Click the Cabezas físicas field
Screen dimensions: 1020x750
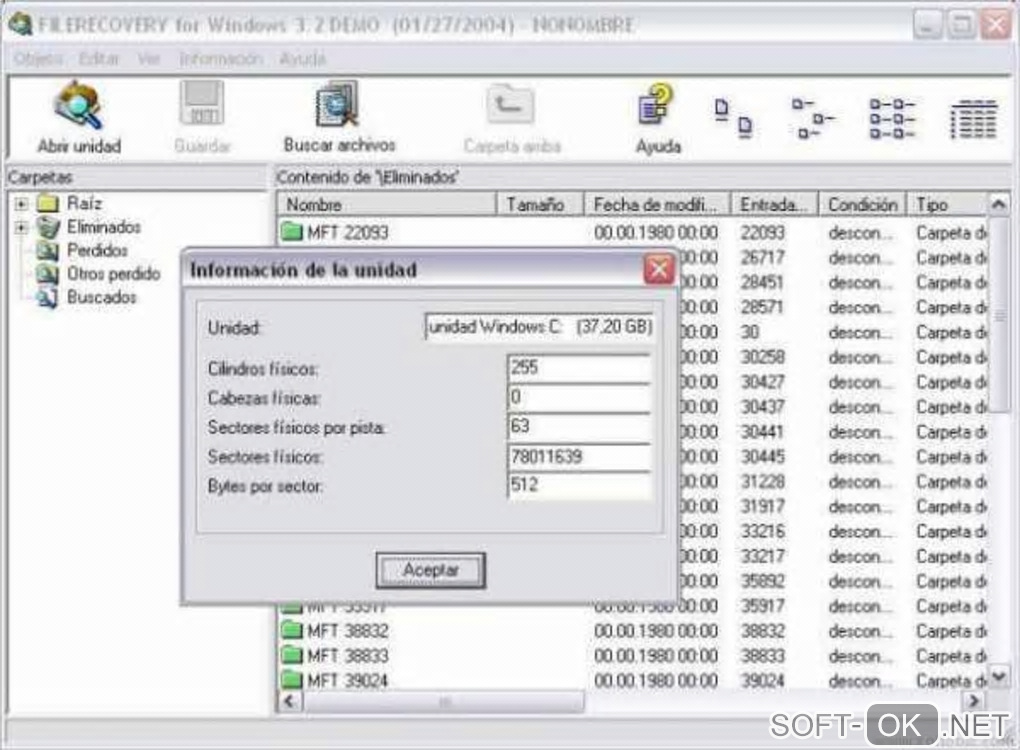pos(578,397)
